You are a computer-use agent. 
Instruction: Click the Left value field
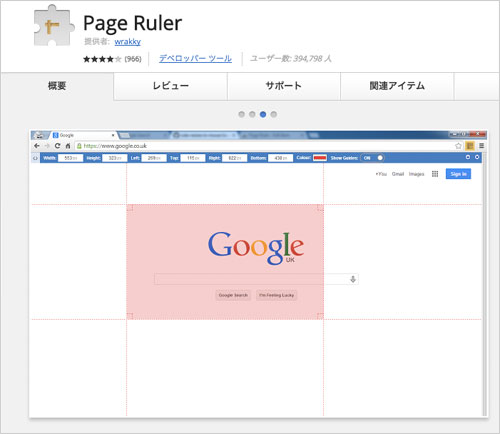[x=154, y=158]
